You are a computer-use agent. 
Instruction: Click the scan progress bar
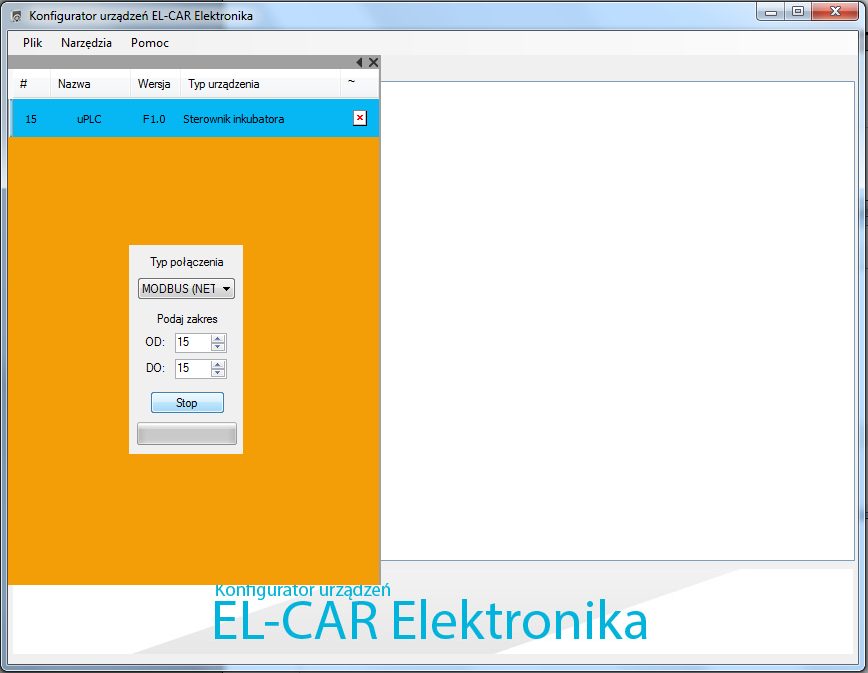pyautogui.click(x=187, y=433)
